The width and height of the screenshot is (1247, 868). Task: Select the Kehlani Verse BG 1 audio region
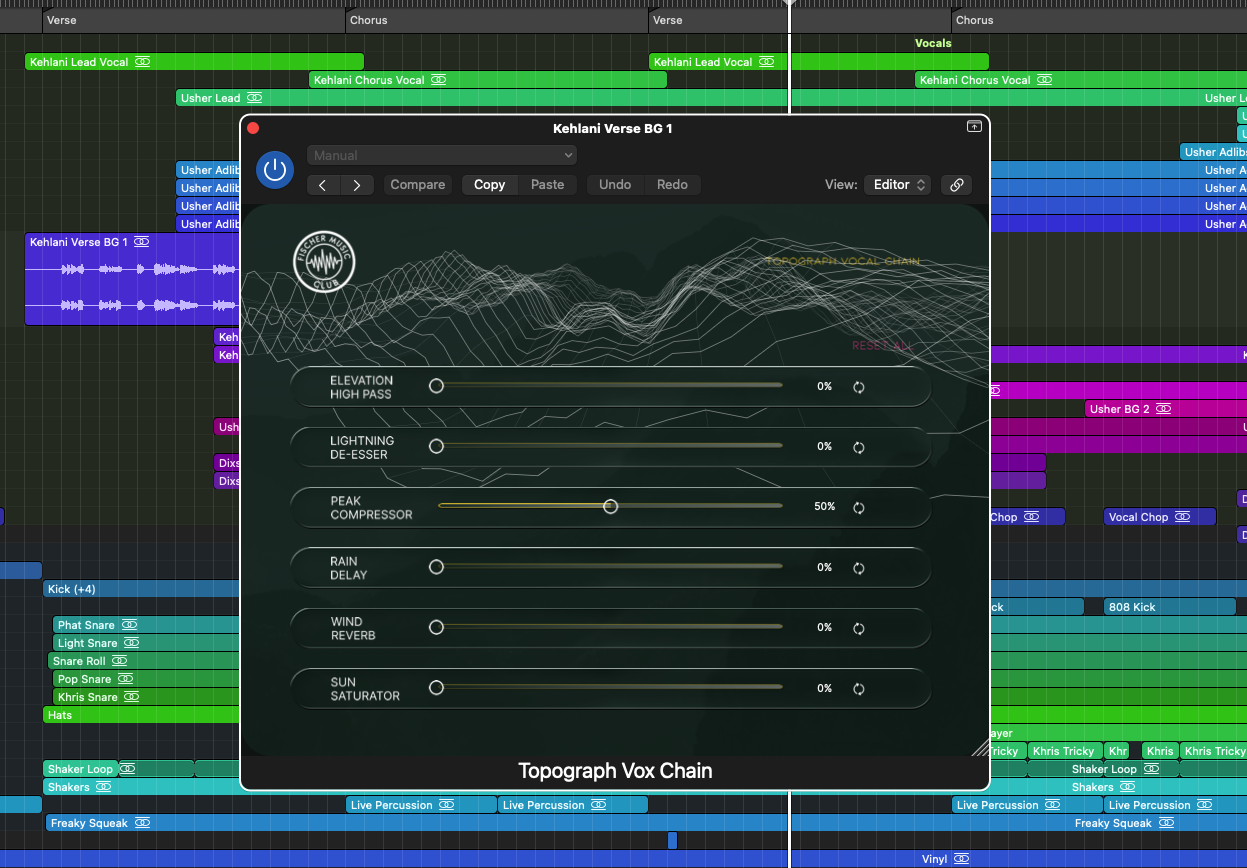pos(132,279)
